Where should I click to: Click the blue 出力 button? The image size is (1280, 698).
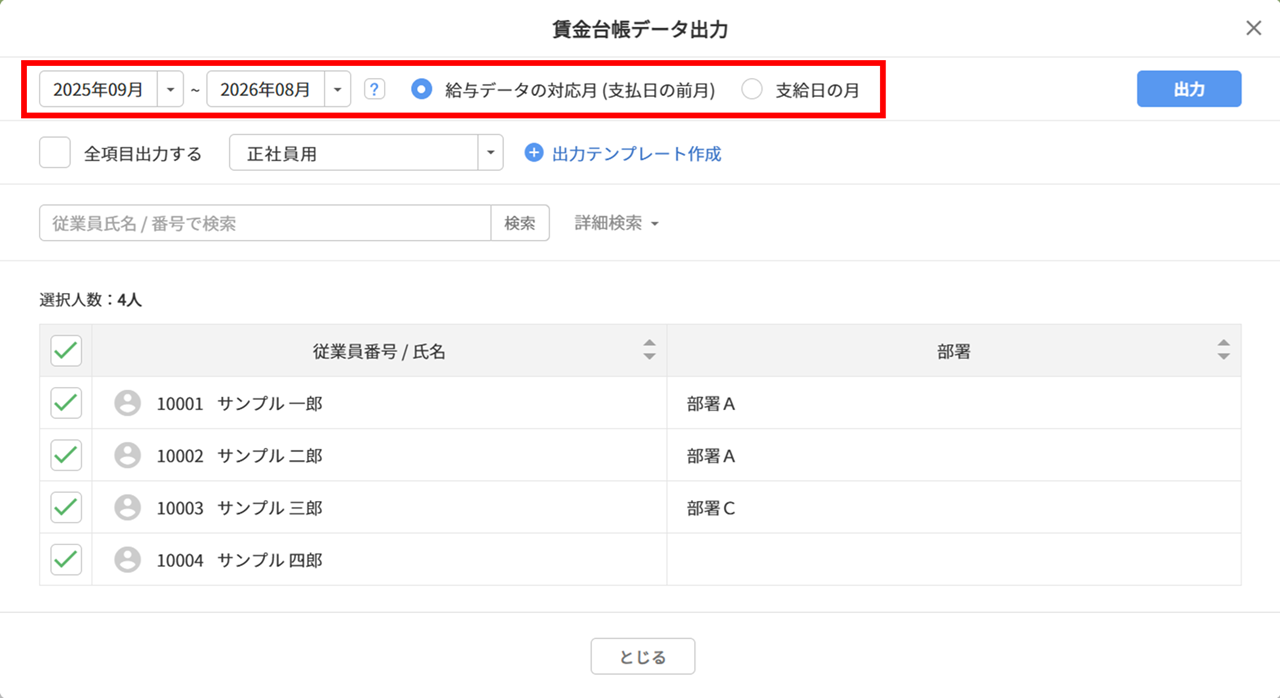pos(1189,89)
